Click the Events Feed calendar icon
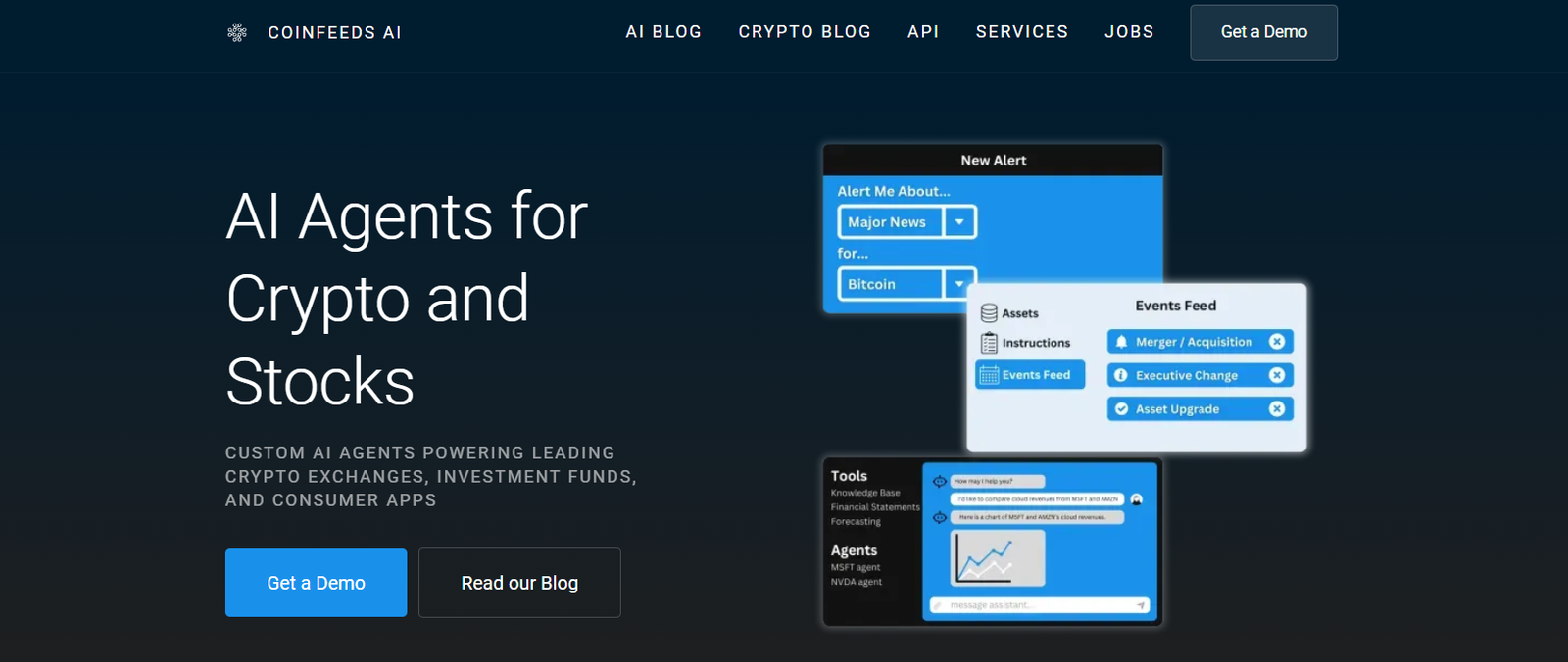The image size is (1568, 662). pyautogui.click(x=989, y=375)
